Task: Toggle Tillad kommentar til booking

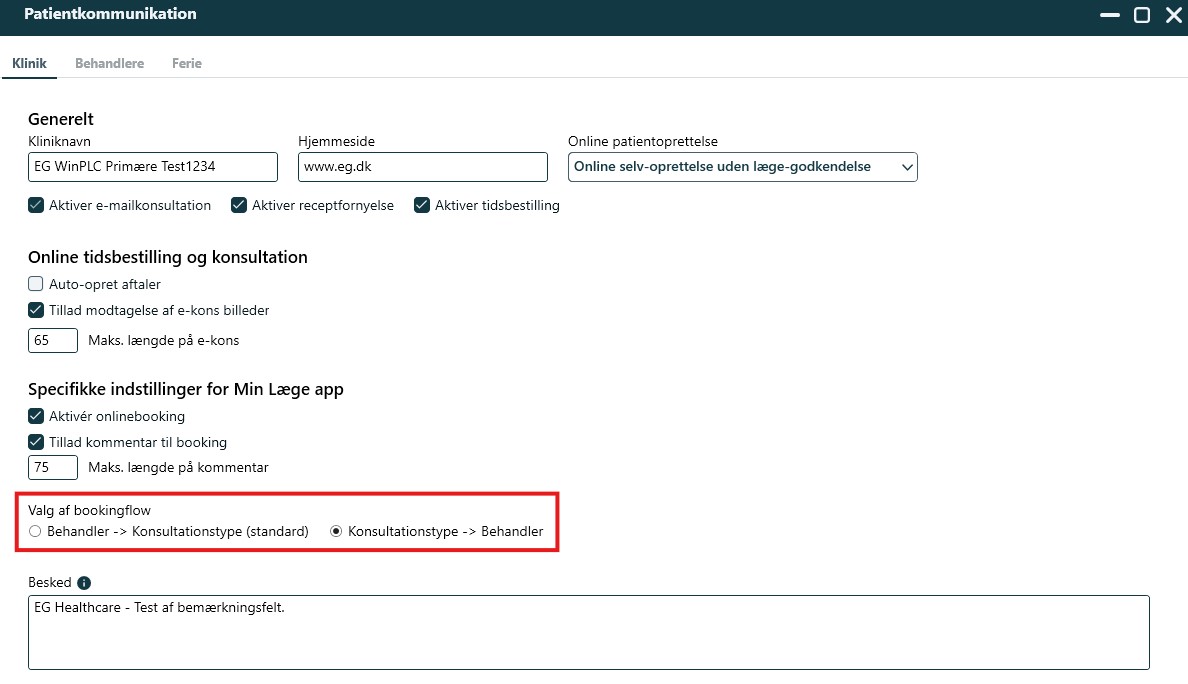Action: point(36,442)
